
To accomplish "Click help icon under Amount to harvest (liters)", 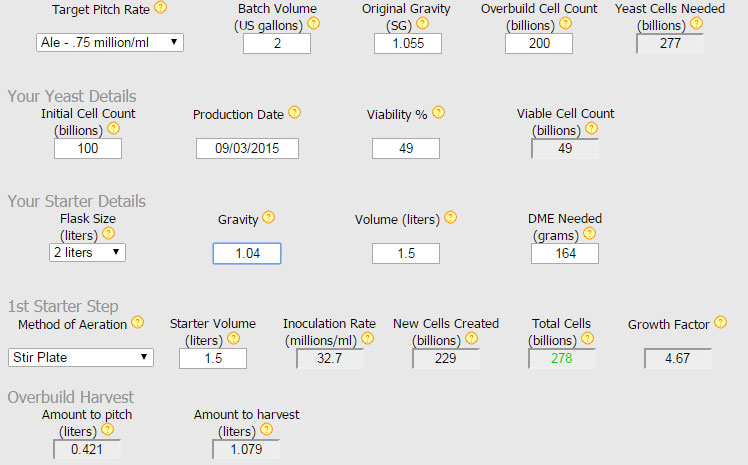I will (x=265, y=429).
